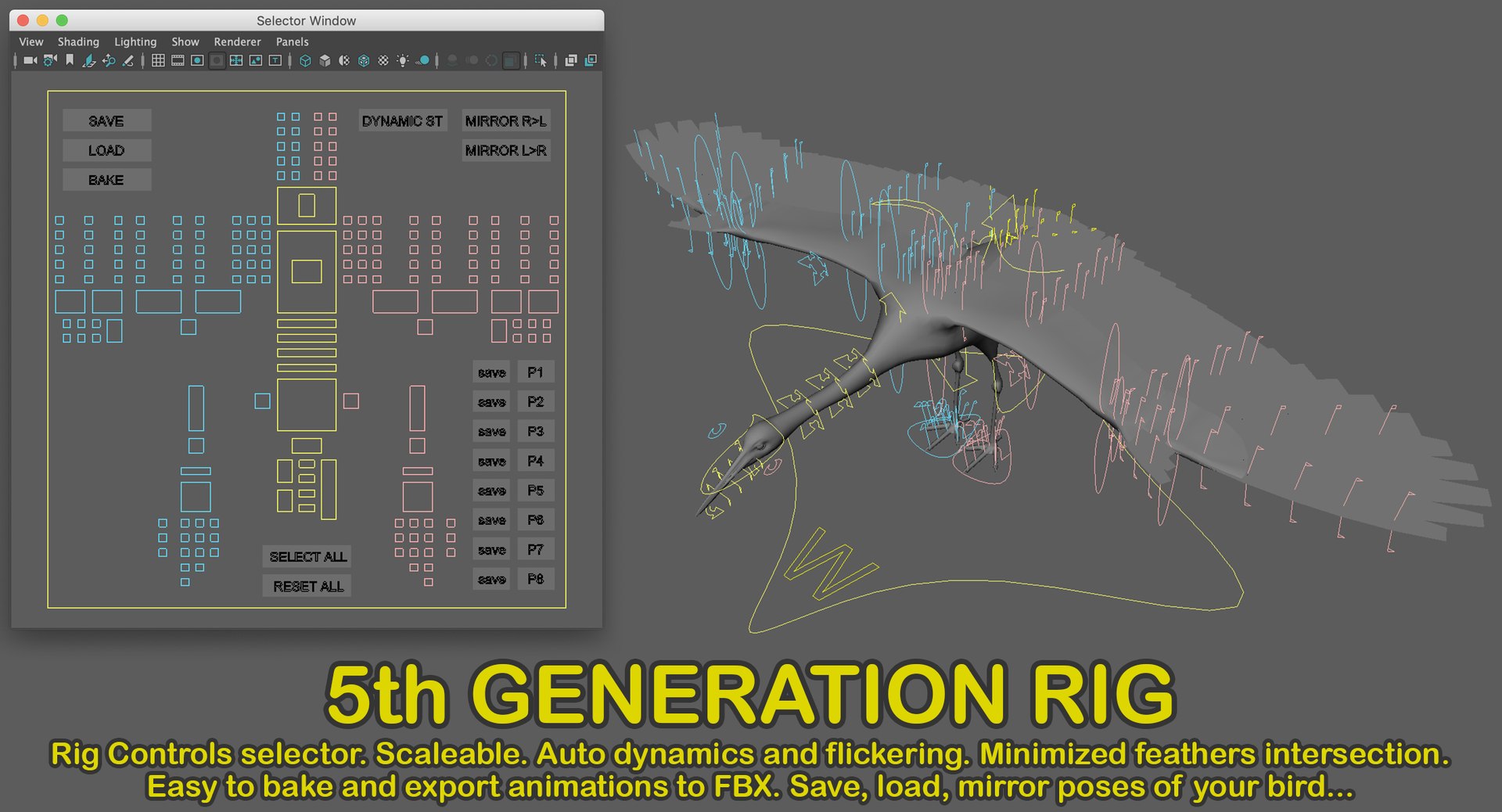Select the pink foot square above toes
This screenshot has height=812, width=1502.
pos(418,497)
